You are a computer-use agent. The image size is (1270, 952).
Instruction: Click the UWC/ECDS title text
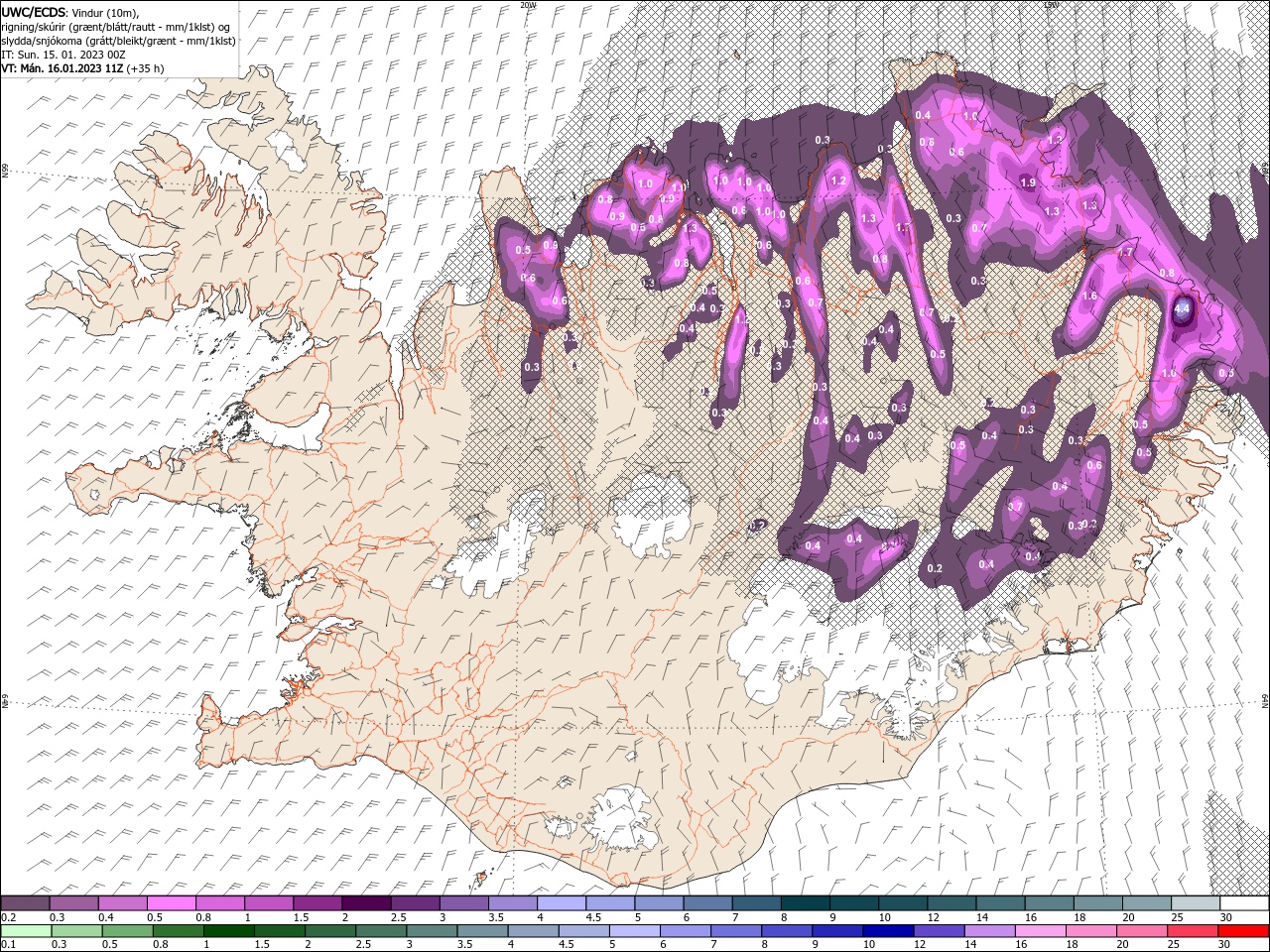[33, 11]
